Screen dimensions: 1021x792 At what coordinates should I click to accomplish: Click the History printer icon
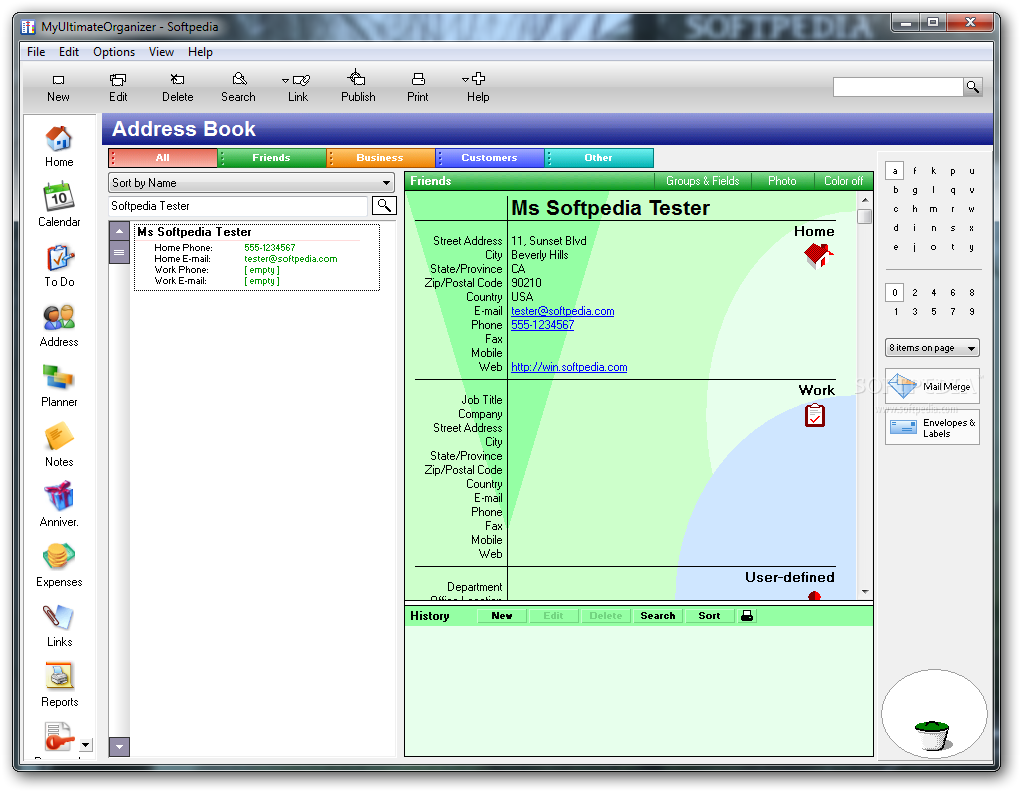[747, 615]
